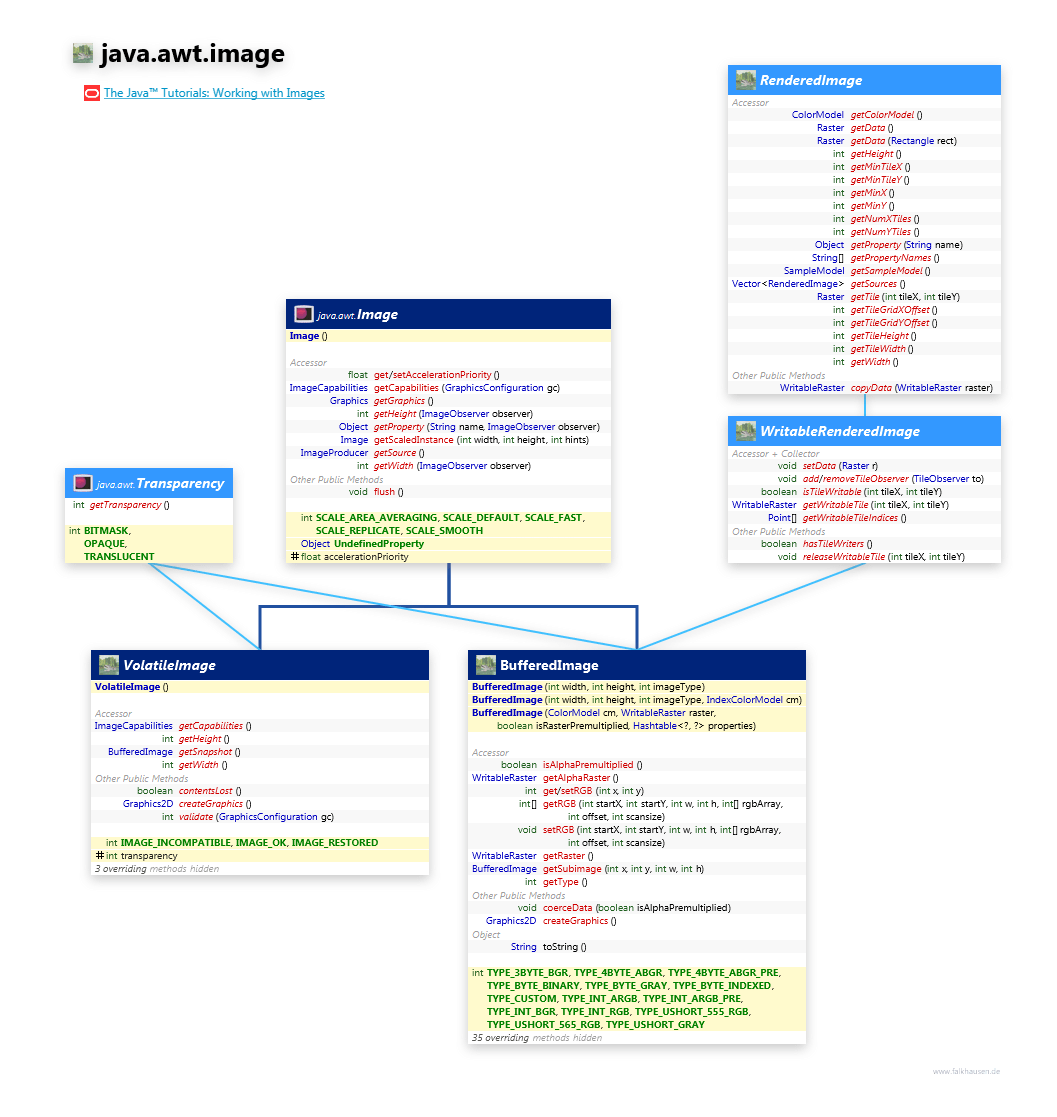Click get/setRGB (int x, int y) method
The height and width of the screenshot is (1117, 1057).
tap(593, 791)
